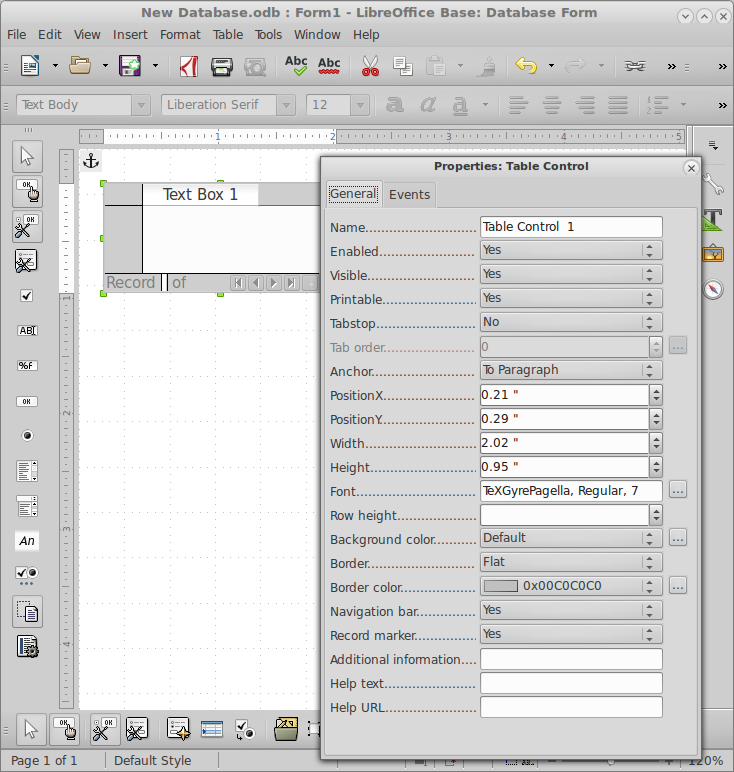
Task: Click the Print document icon
Action: click(x=221, y=66)
